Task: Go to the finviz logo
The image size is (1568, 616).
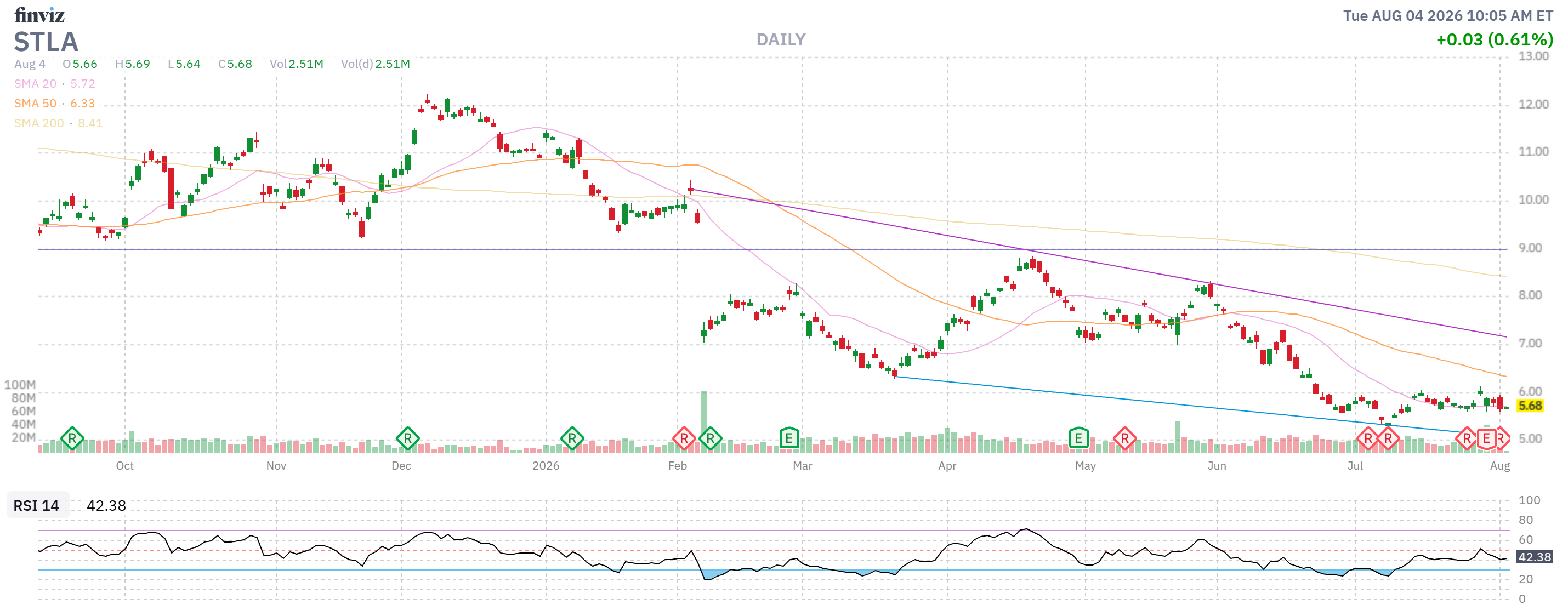Action: 39,15
